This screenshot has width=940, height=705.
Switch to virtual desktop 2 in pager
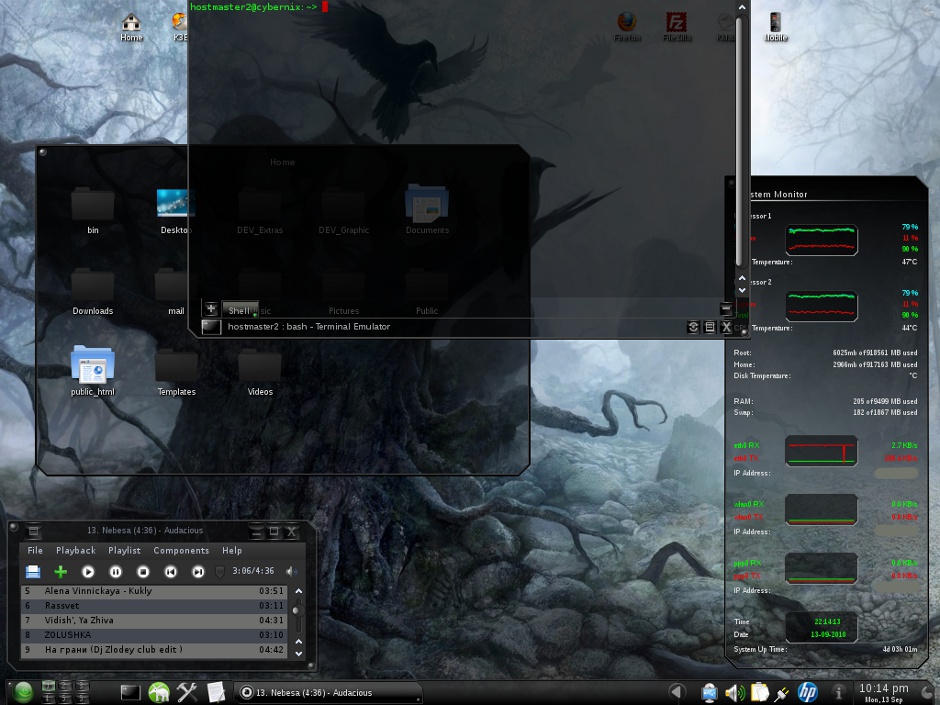click(65, 686)
